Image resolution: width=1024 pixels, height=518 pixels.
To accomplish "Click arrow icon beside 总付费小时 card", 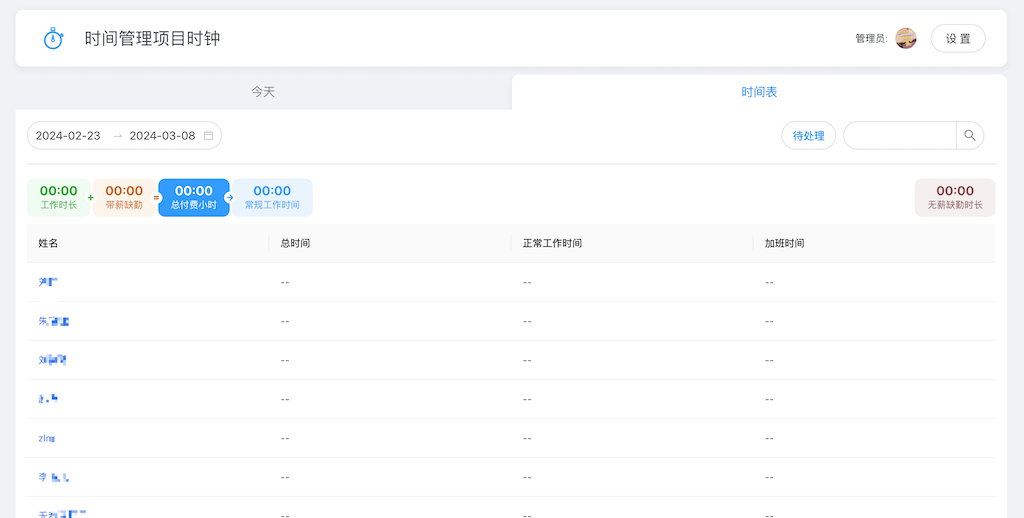I will click(x=229, y=197).
